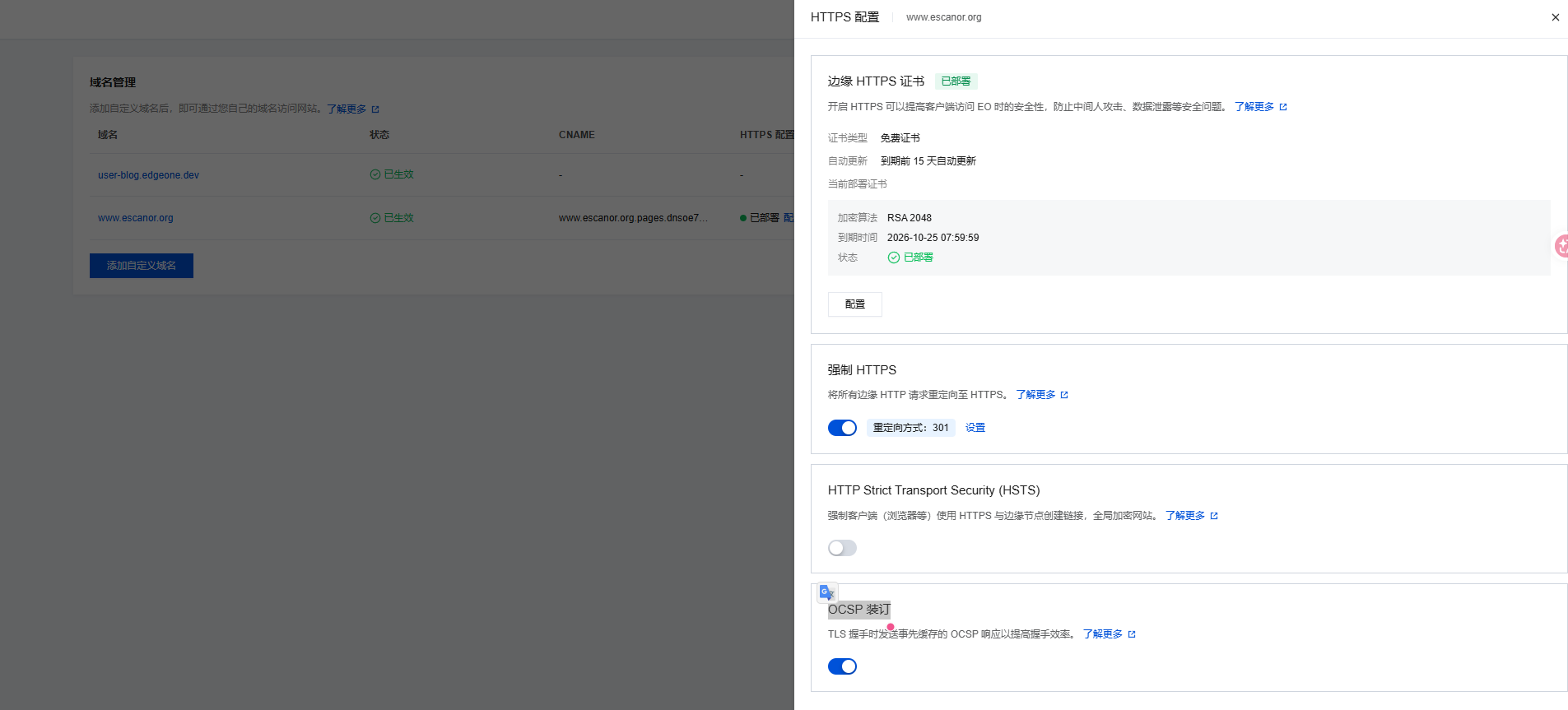Click the 域名 column header
1568x710 pixels.
tap(108, 135)
